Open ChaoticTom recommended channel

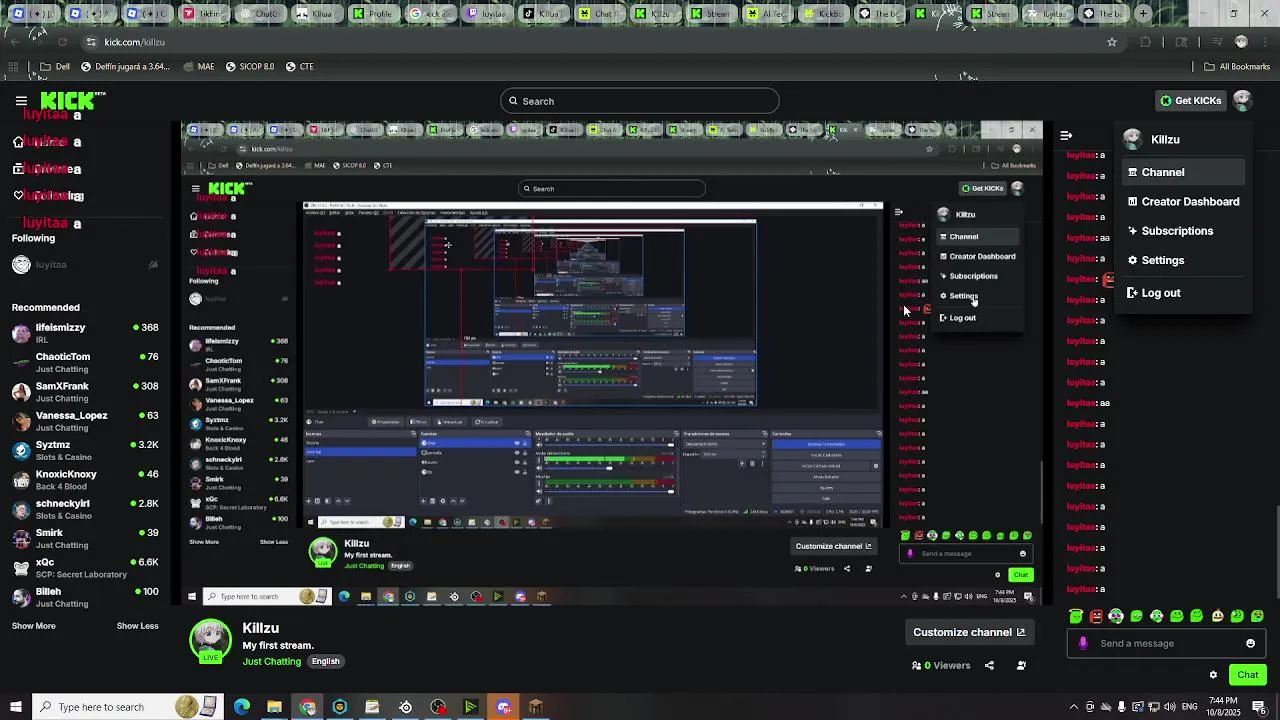tap(85, 362)
